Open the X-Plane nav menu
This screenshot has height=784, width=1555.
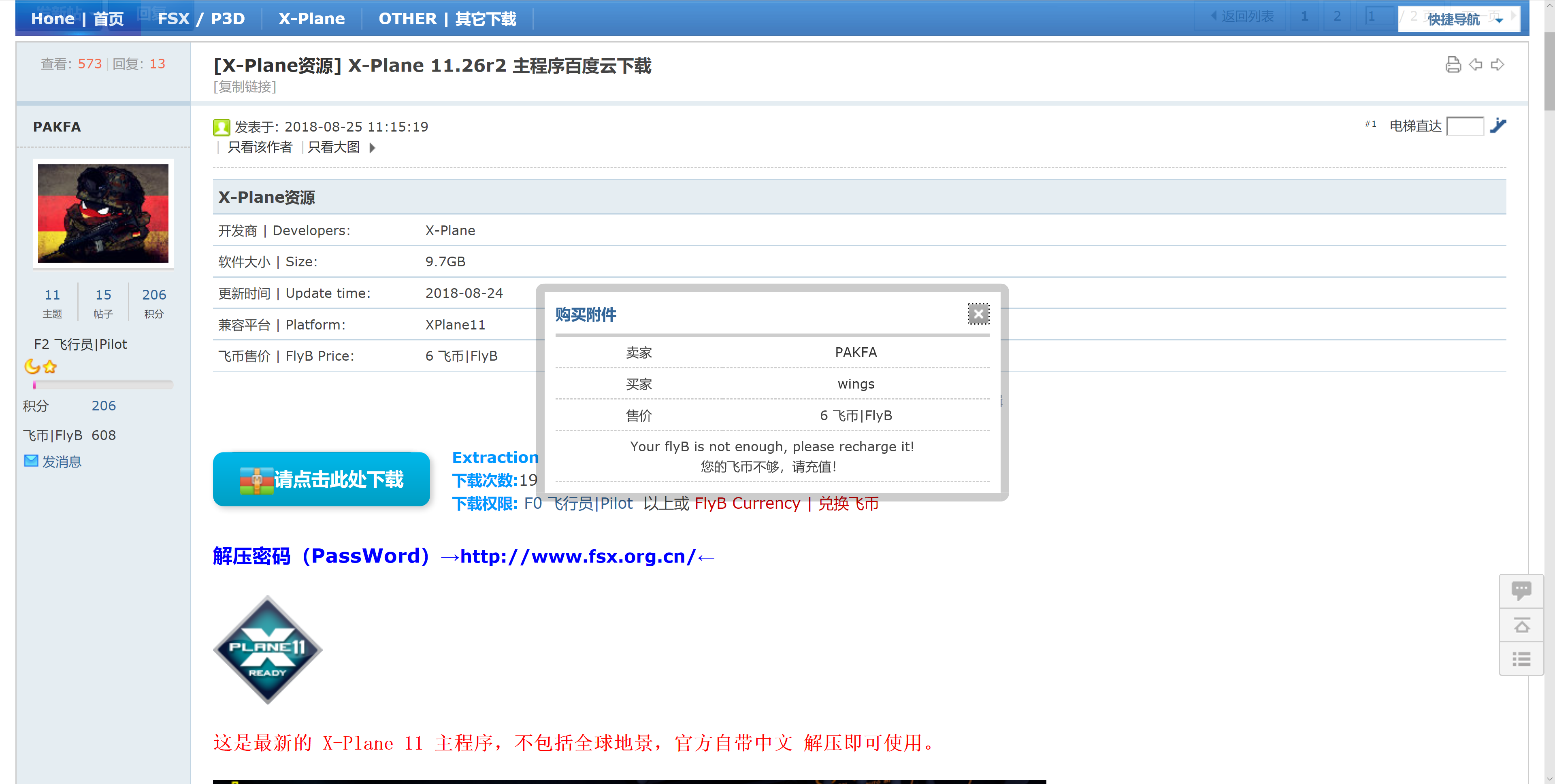pos(311,19)
